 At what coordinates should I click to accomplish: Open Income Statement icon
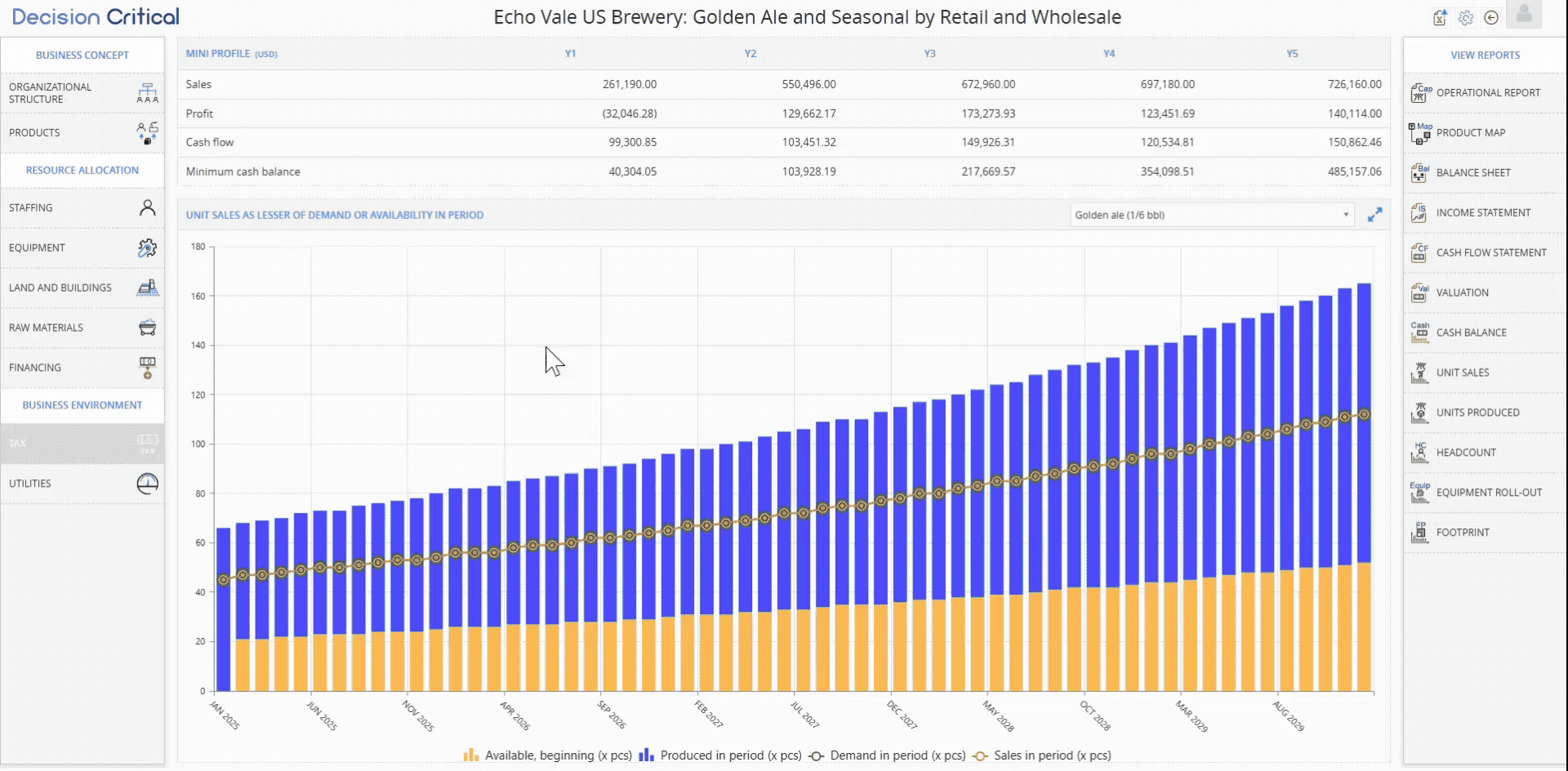(1419, 213)
